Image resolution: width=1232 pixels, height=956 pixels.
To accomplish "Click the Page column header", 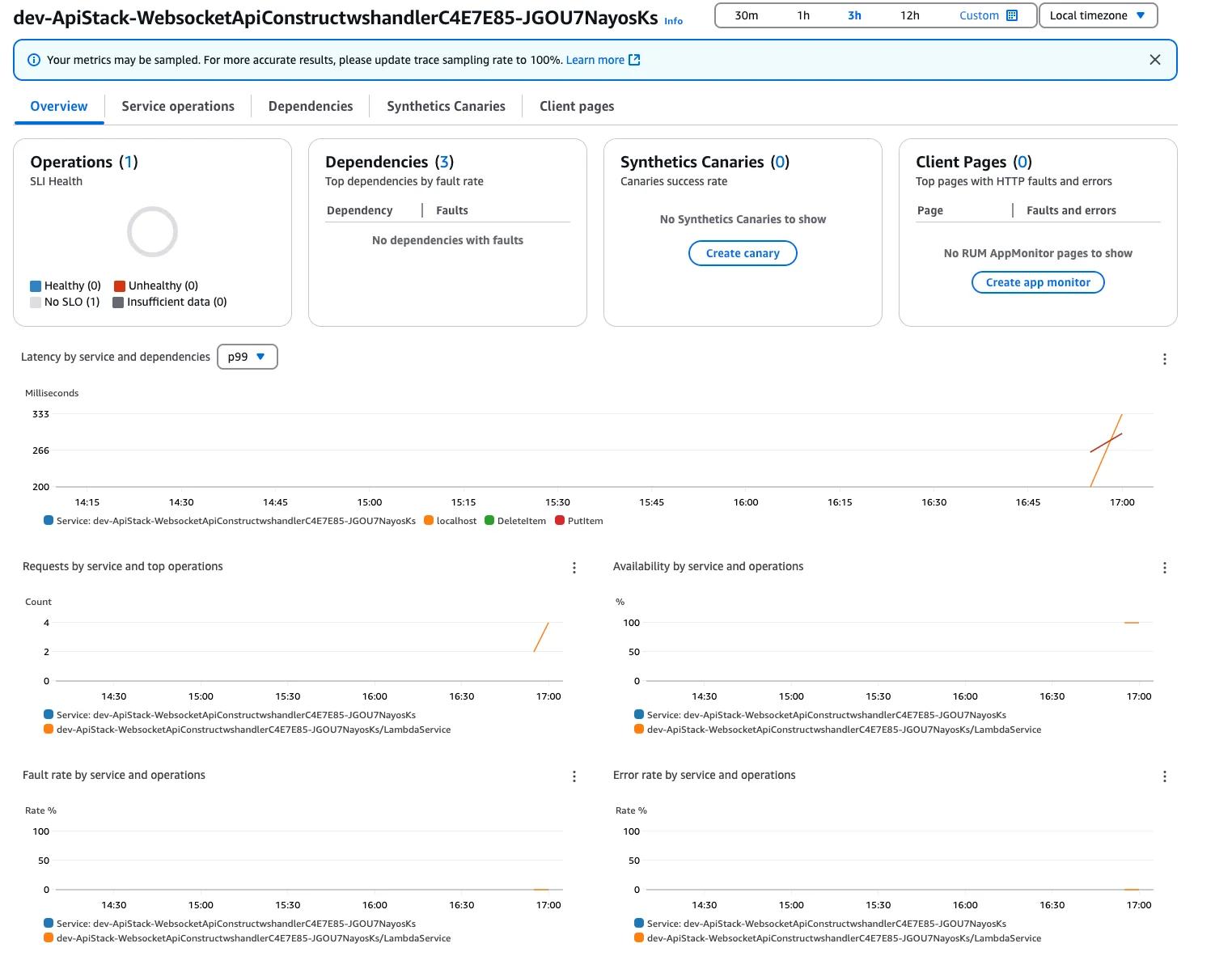I will 929,210.
